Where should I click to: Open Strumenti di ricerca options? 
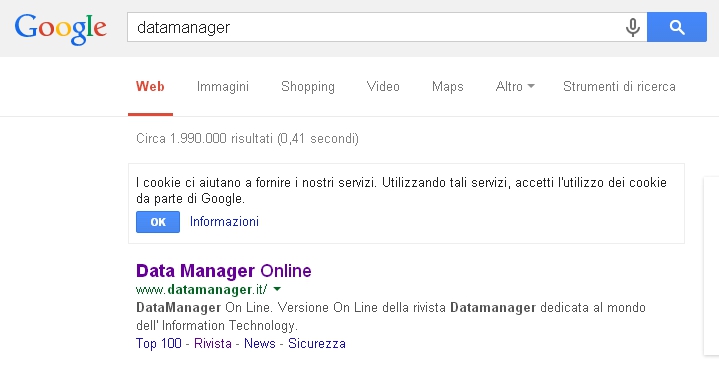coord(619,86)
